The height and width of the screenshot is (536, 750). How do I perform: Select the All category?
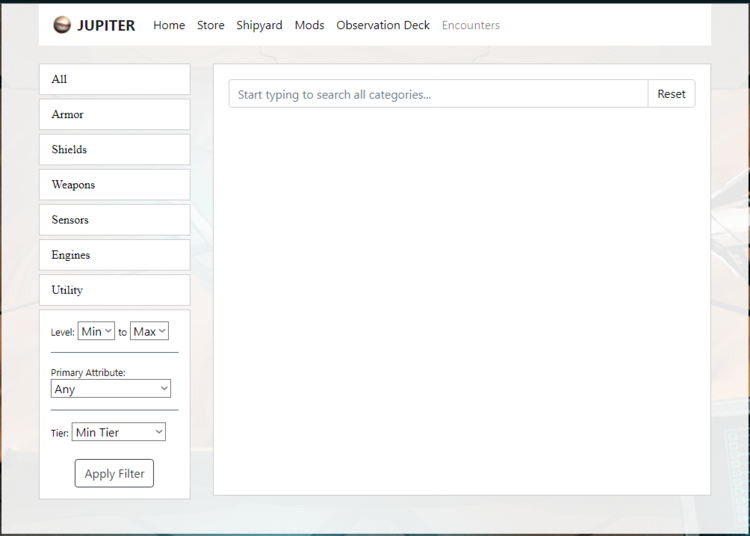(114, 80)
